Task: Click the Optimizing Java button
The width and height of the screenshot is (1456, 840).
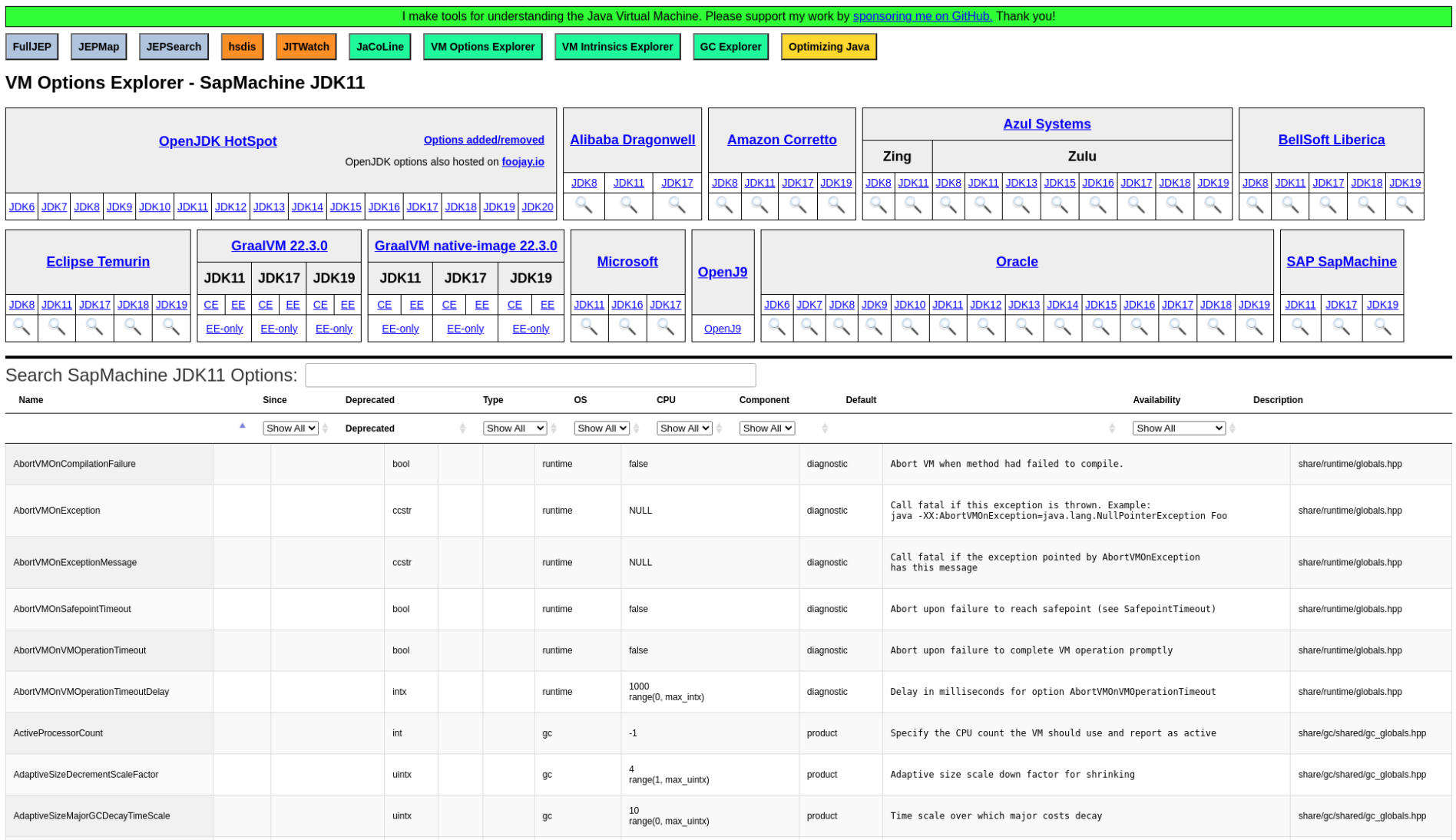Action: point(829,47)
